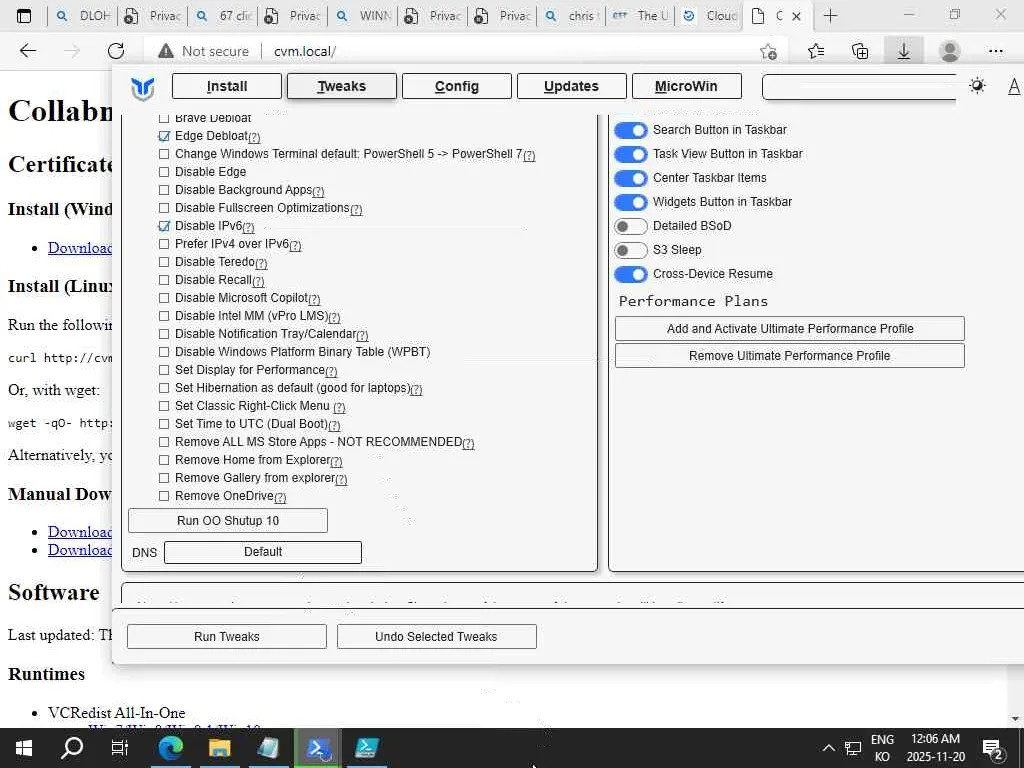This screenshot has width=1024, height=768.
Task: Open browser Collections icon
Action: 860,51
